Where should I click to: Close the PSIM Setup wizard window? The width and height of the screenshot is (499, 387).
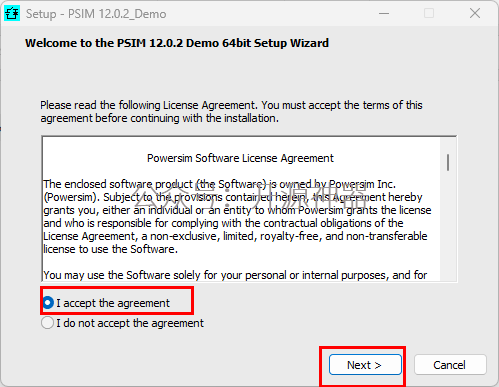pos(475,13)
